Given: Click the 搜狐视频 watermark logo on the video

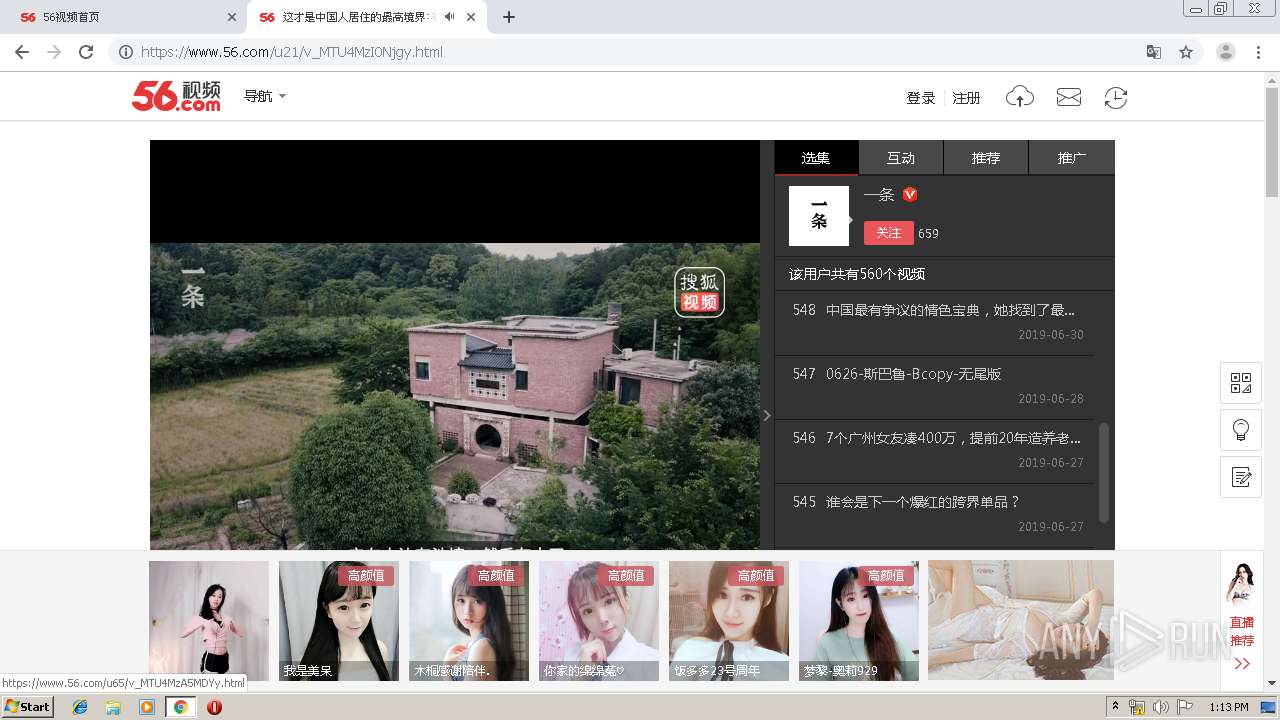Looking at the screenshot, I should point(700,292).
